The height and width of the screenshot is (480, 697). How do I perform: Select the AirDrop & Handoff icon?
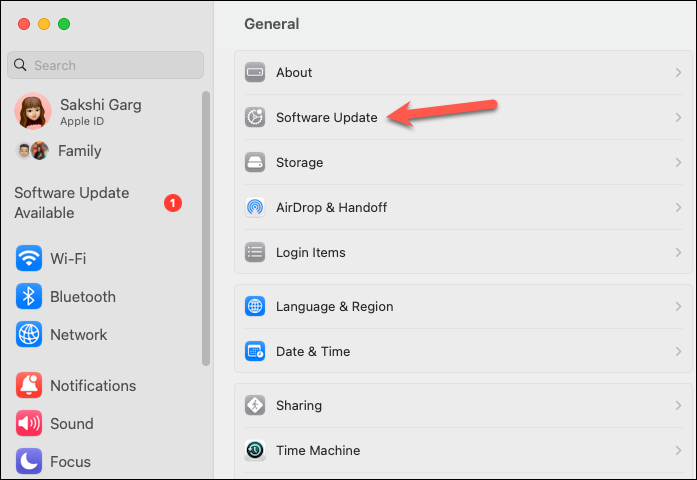tap(255, 207)
